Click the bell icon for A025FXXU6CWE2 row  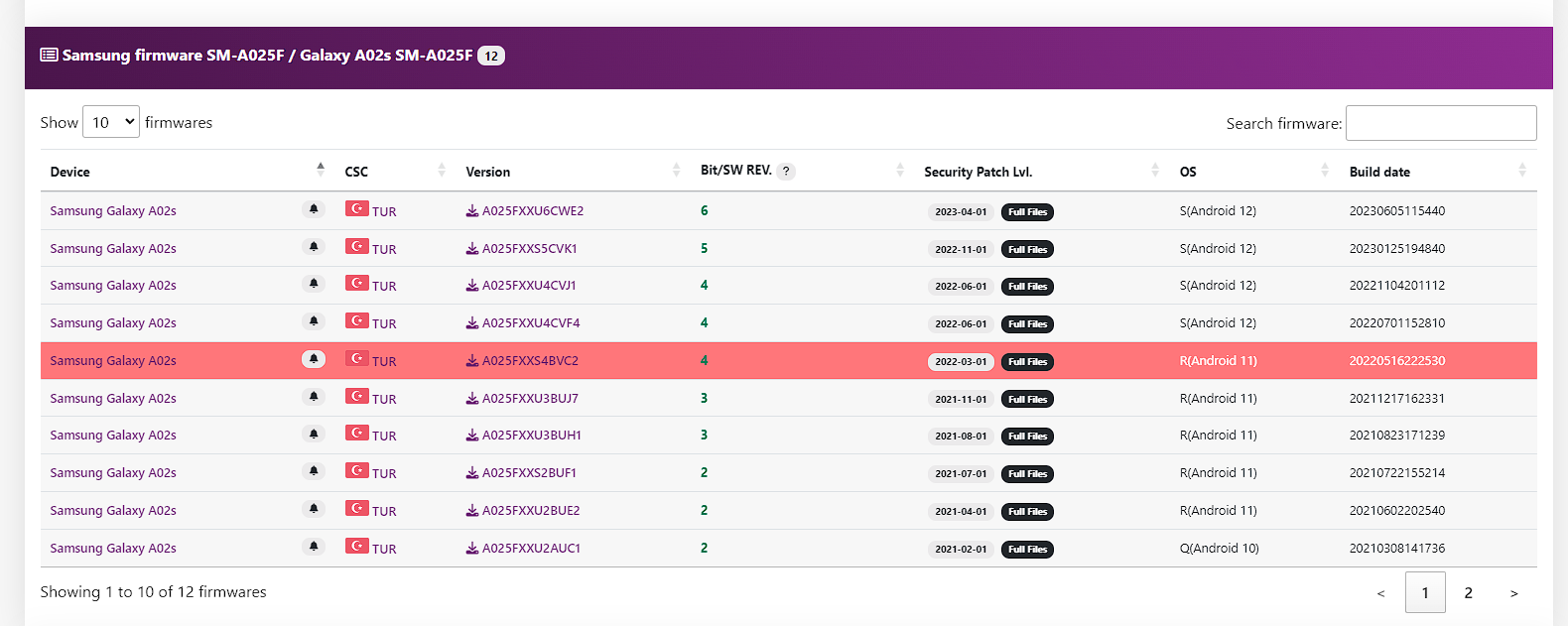(314, 209)
